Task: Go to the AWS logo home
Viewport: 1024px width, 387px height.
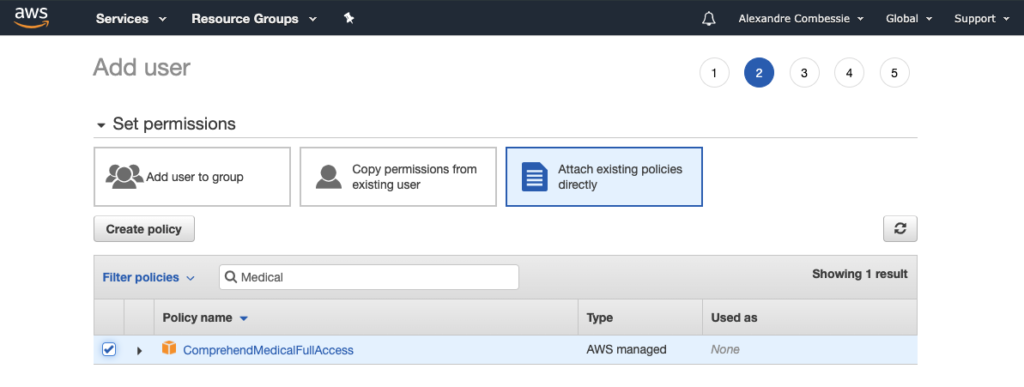Action: [x=31, y=18]
